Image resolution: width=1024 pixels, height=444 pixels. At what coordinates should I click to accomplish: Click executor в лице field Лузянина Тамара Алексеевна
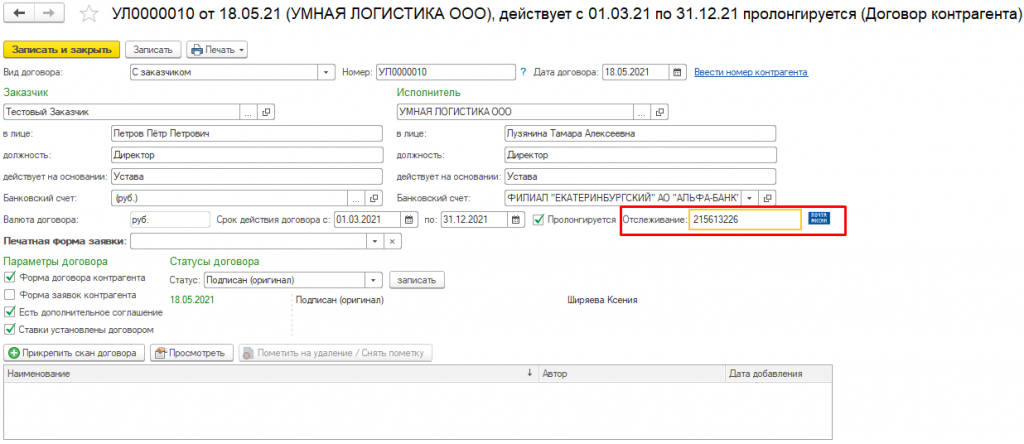point(640,133)
